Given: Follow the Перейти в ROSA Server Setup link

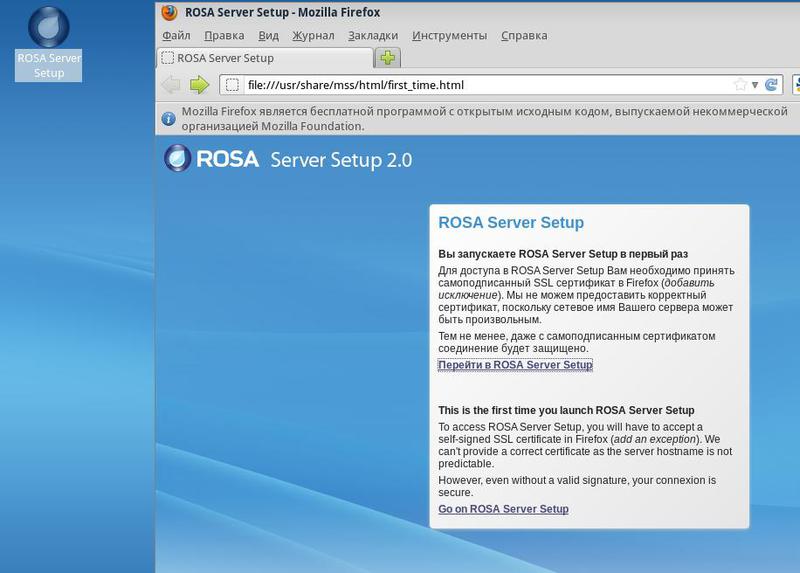Looking at the screenshot, I should pyautogui.click(x=515, y=365).
